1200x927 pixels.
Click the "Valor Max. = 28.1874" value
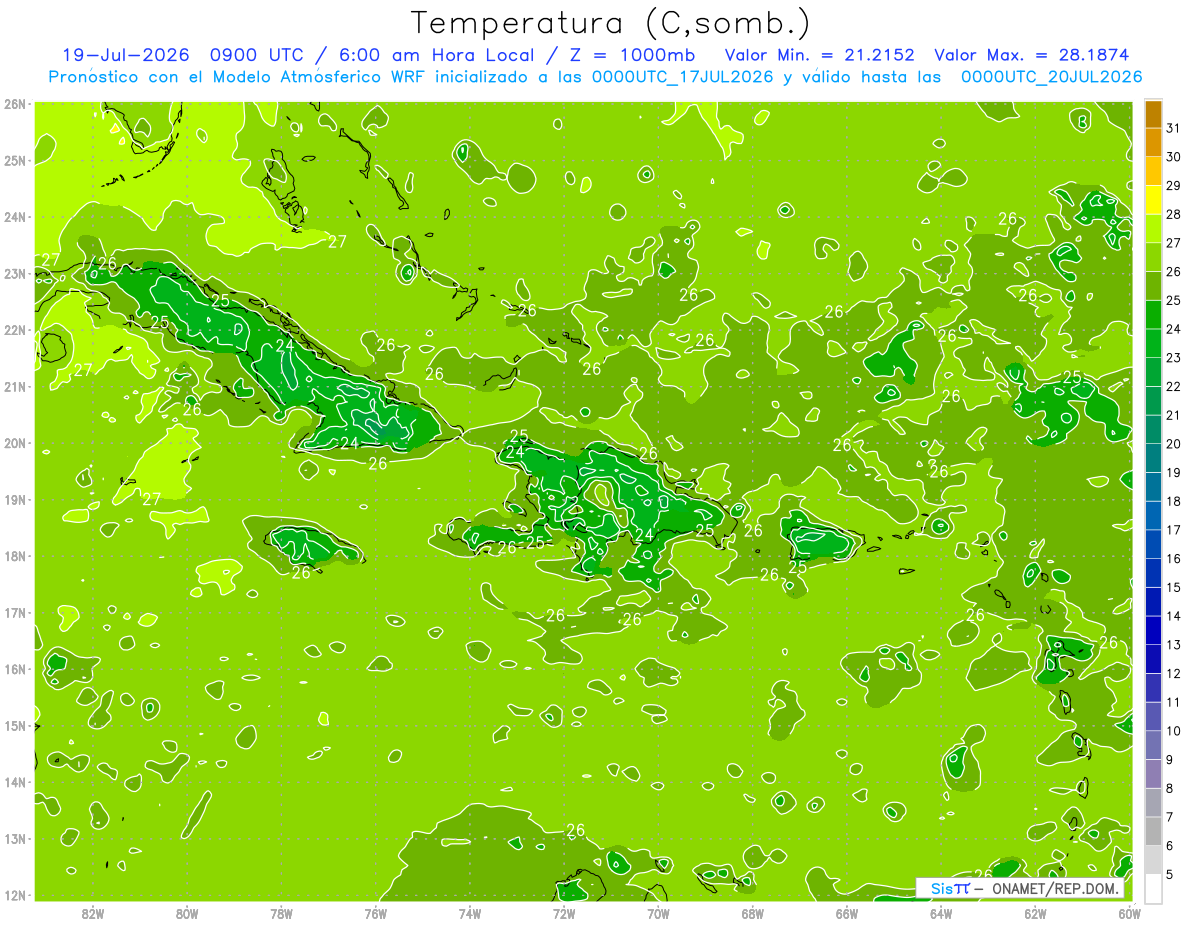1033,55
